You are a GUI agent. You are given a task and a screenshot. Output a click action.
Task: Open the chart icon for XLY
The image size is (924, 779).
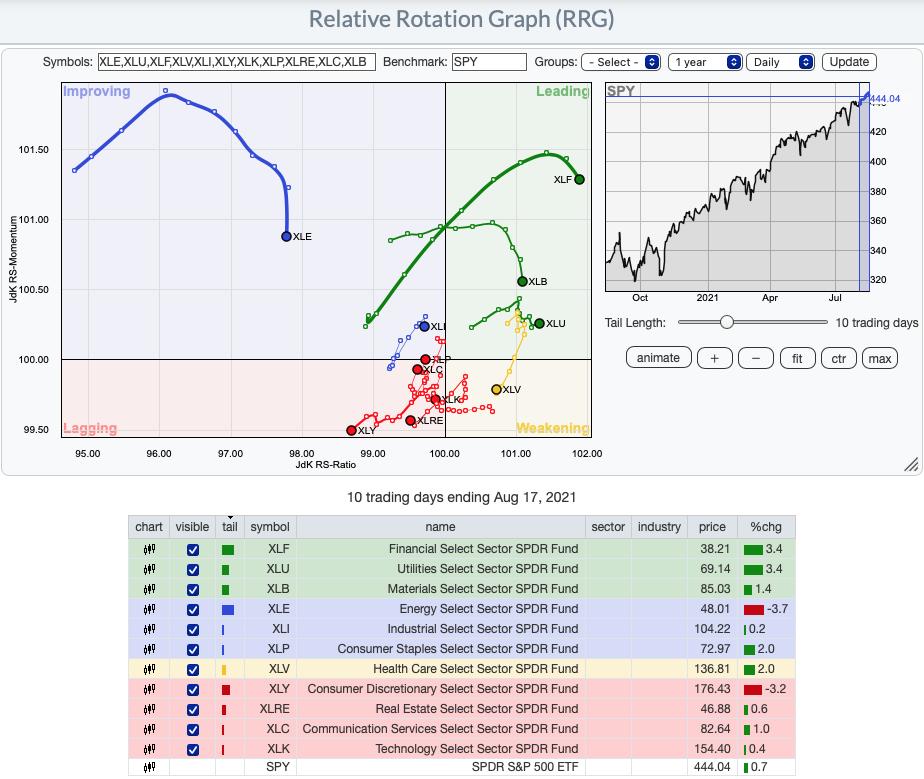click(149, 689)
